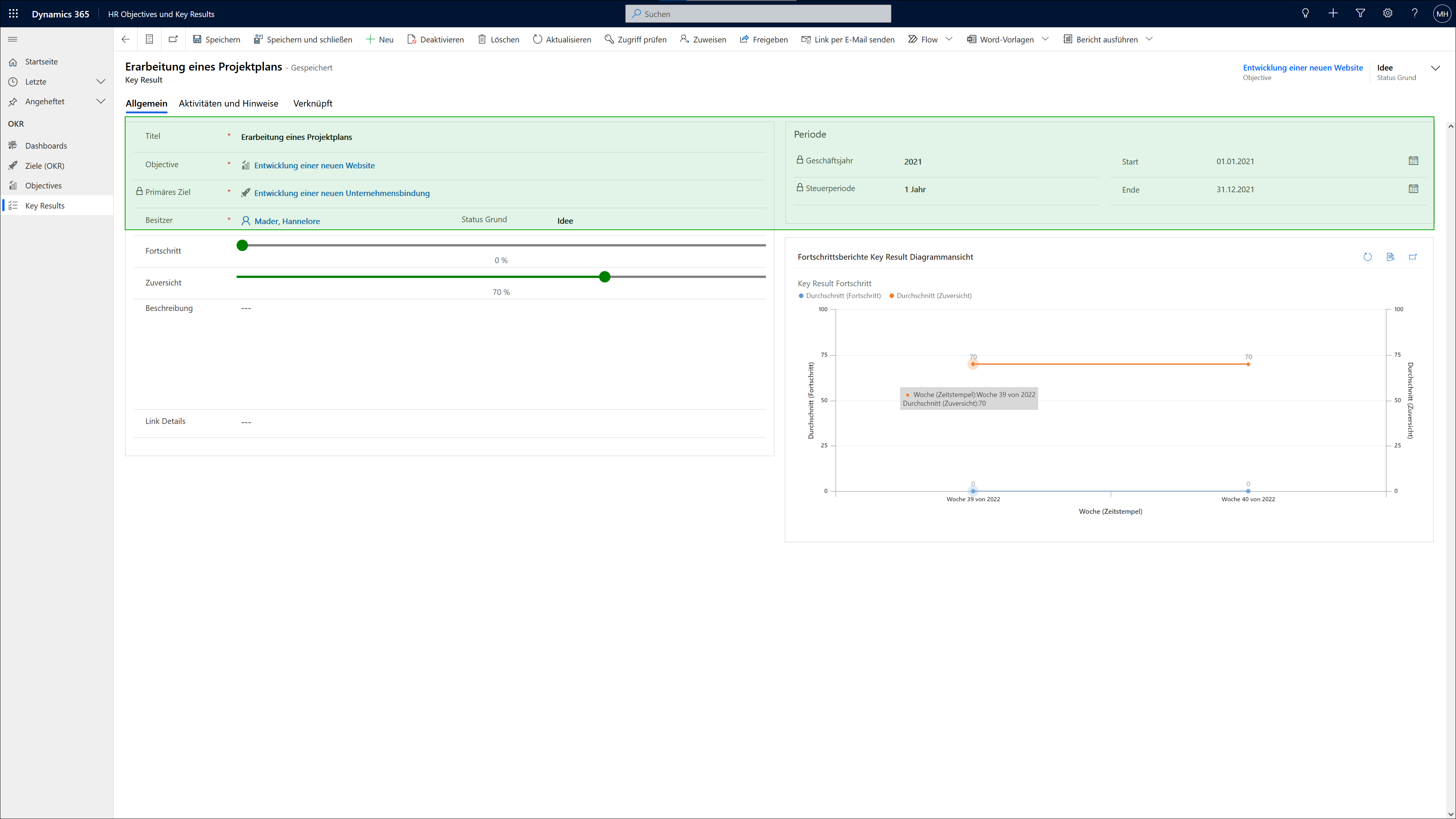Click Bericht ausführen
Image resolution: width=1456 pixels, height=819 pixels.
(1100, 39)
